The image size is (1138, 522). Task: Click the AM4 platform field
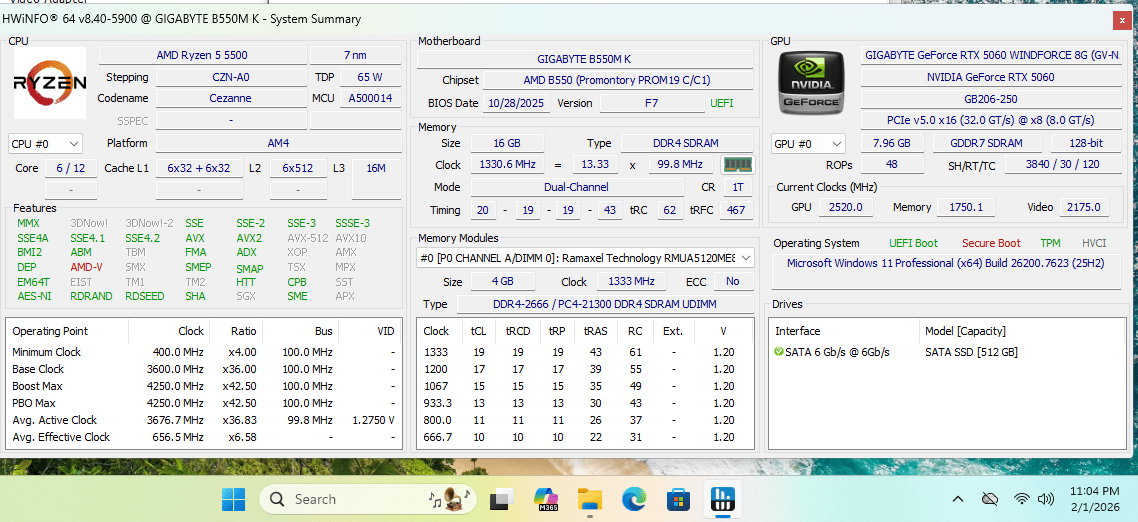278,144
